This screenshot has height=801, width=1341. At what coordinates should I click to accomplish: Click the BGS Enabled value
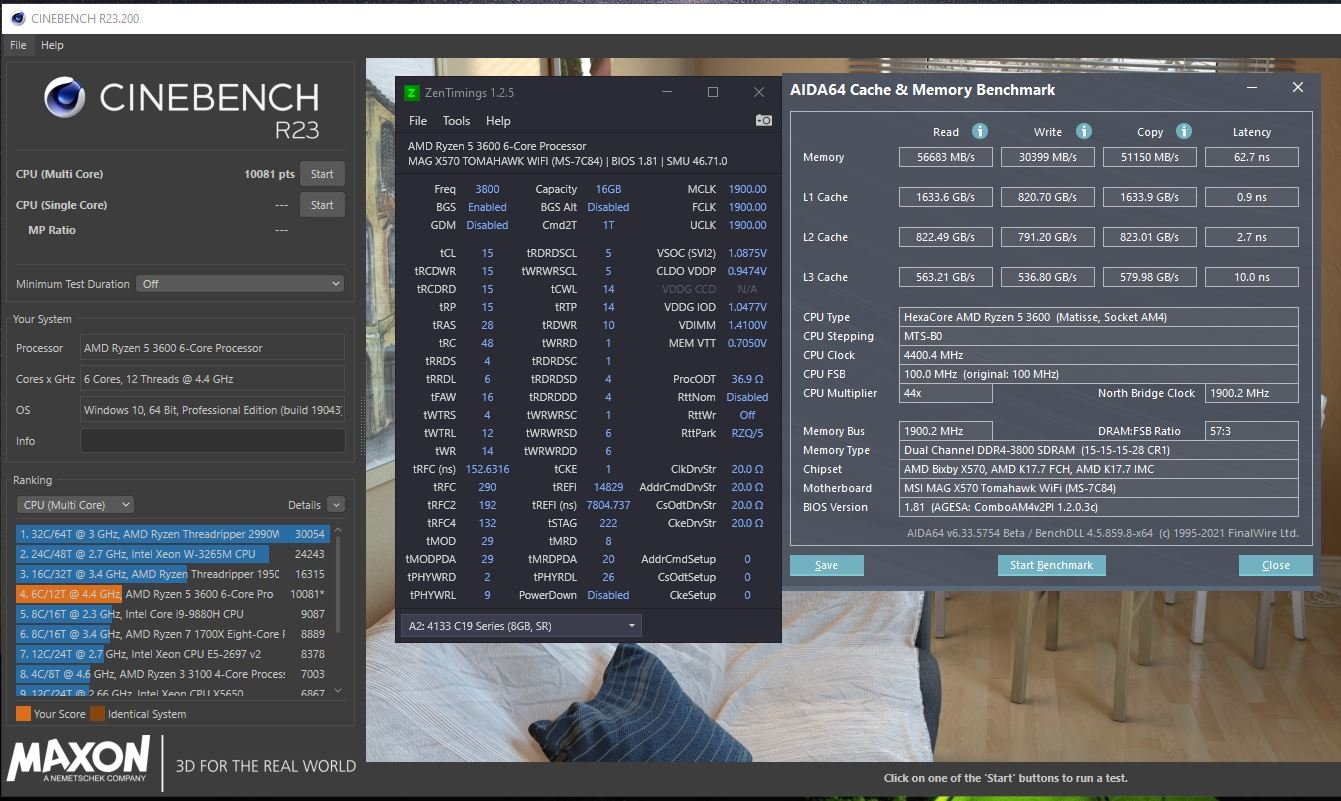pos(487,207)
